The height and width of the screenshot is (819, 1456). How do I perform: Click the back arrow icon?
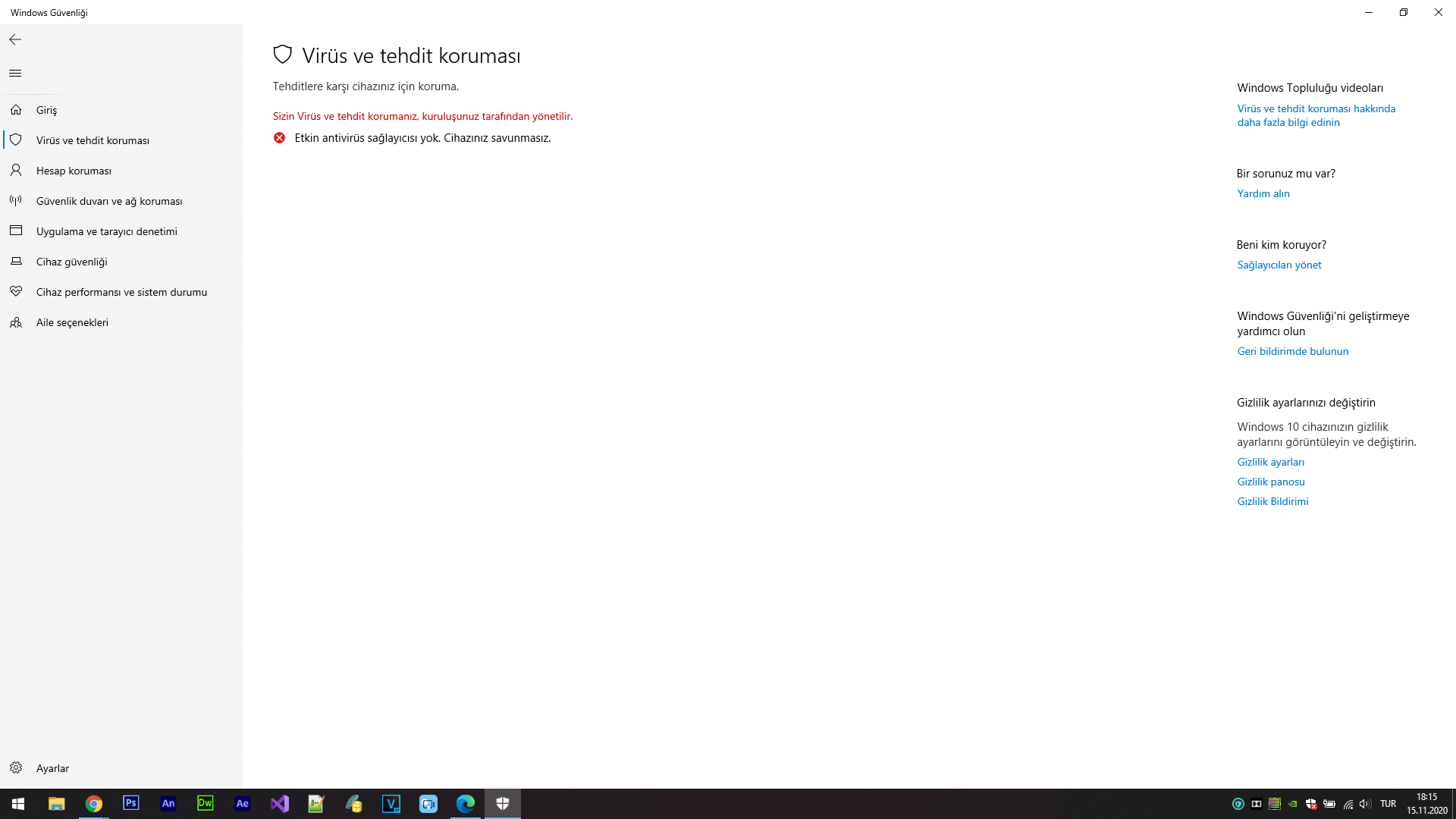pos(15,39)
